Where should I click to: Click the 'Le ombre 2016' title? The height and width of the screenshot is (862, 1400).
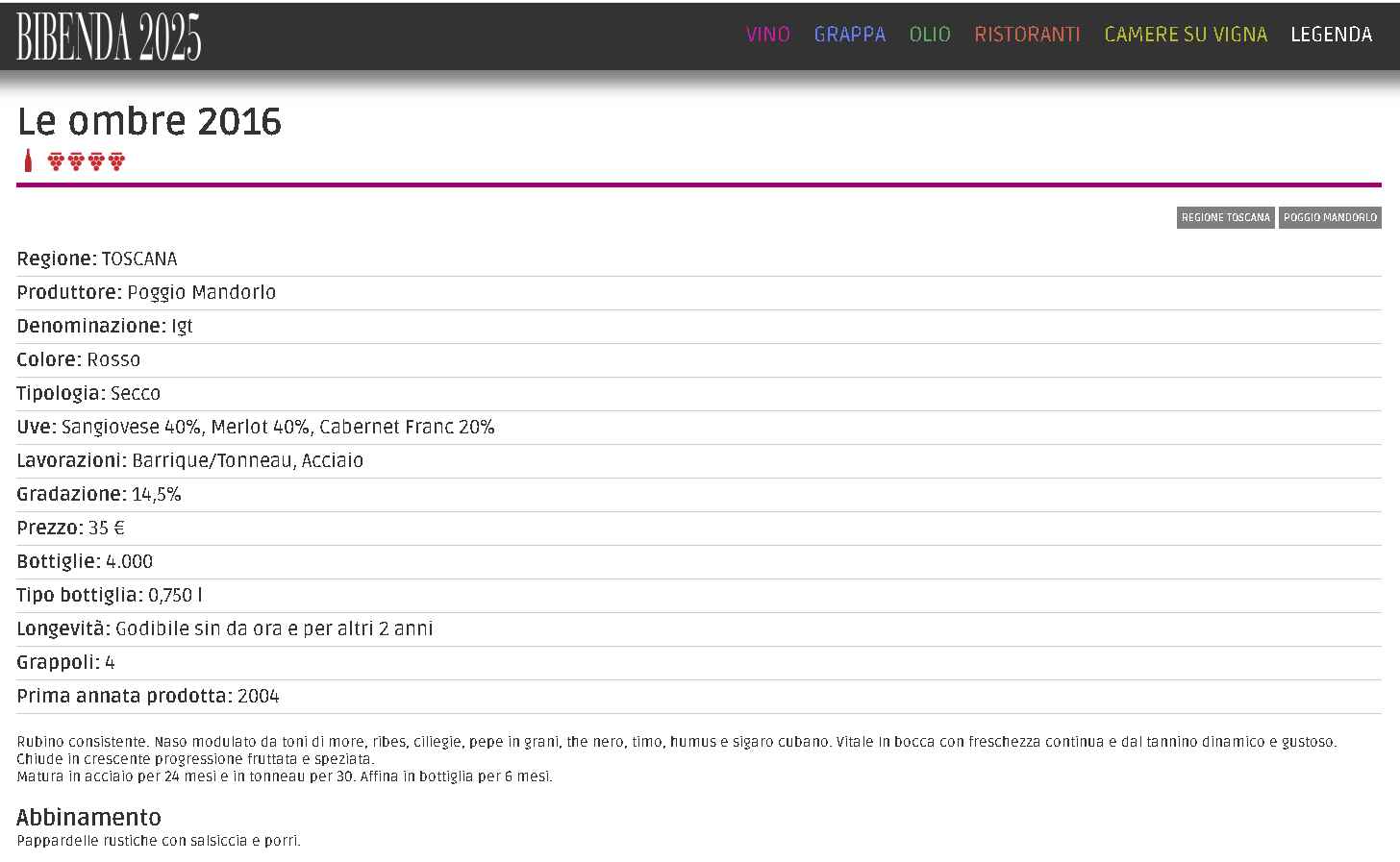[x=149, y=122]
